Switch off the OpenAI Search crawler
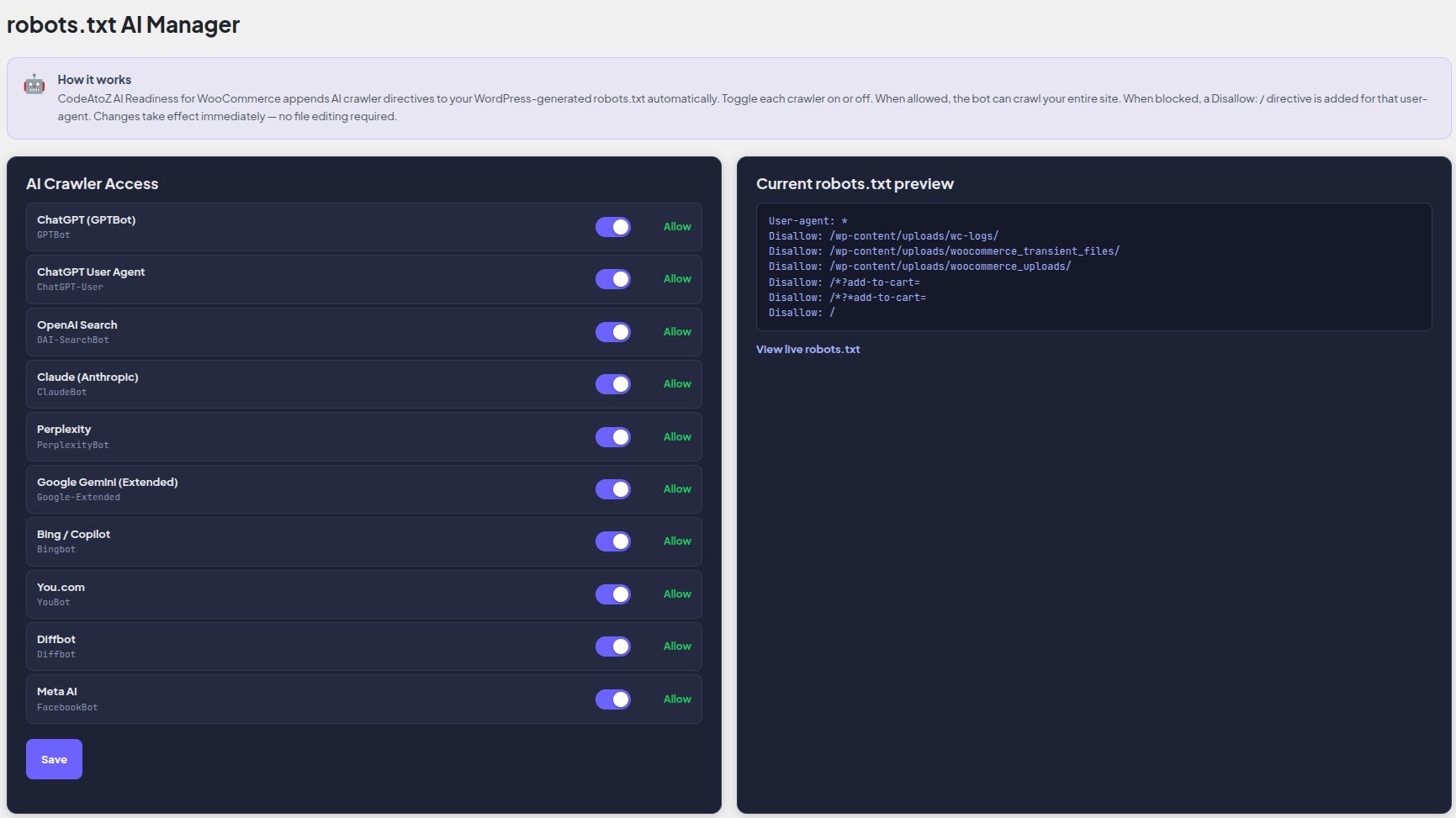 pyautogui.click(x=613, y=331)
